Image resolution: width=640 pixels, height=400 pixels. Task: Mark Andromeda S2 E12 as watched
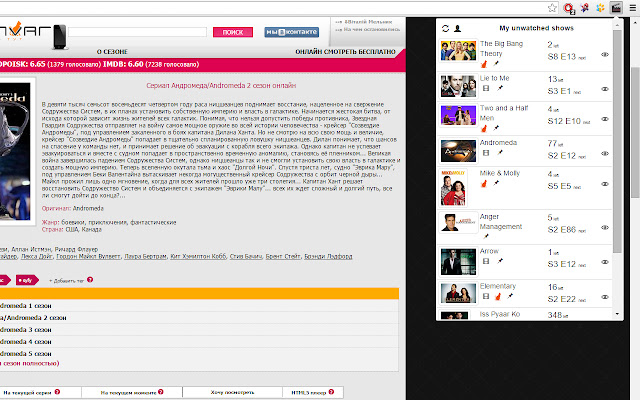pos(605,154)
